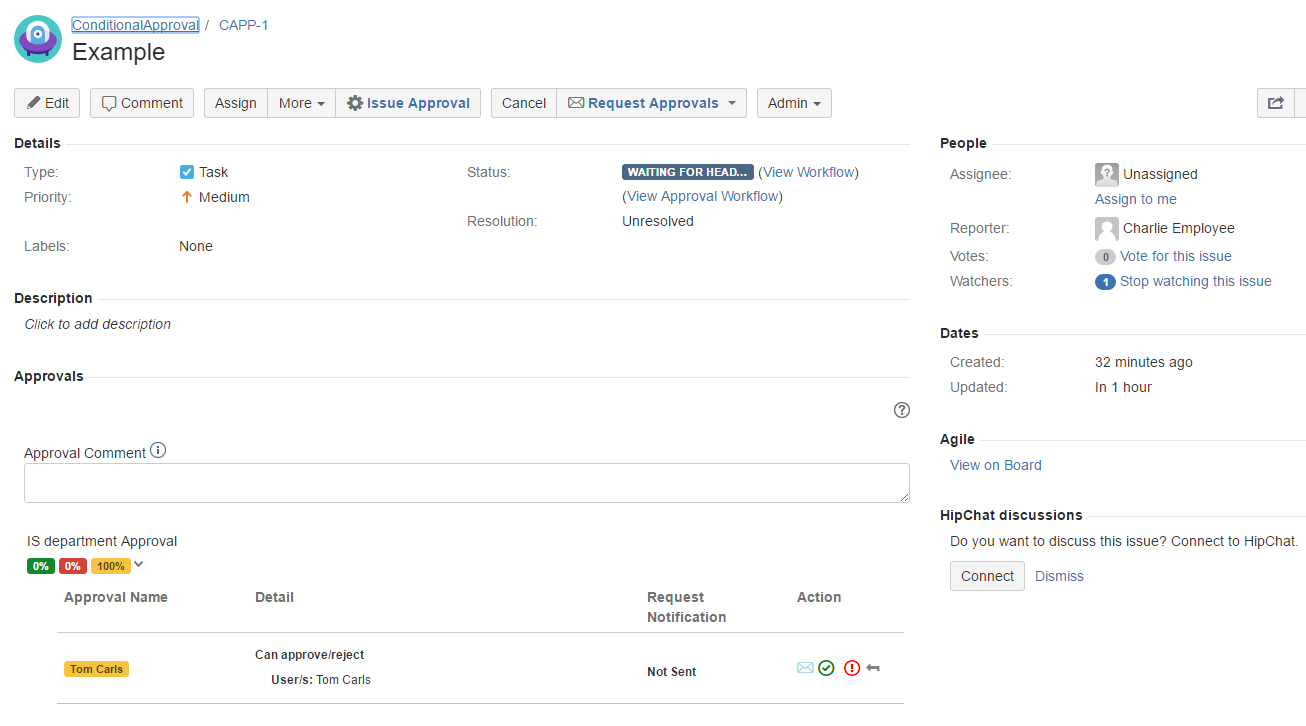The height and width of the screenshot is (726, 1306).
Task: Click the envelope icon to send notification
Action: click(x=805, y=668)
